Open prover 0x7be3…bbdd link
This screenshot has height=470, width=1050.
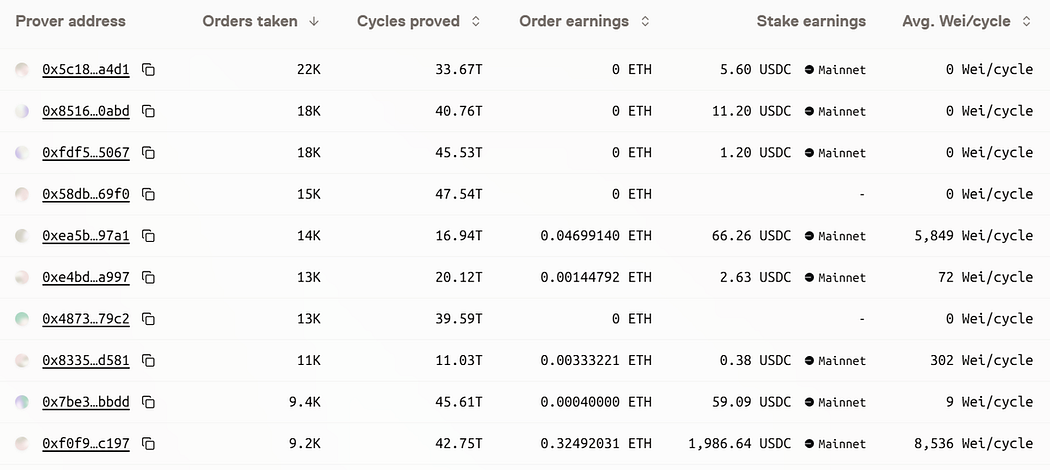(x=86, y=402)
